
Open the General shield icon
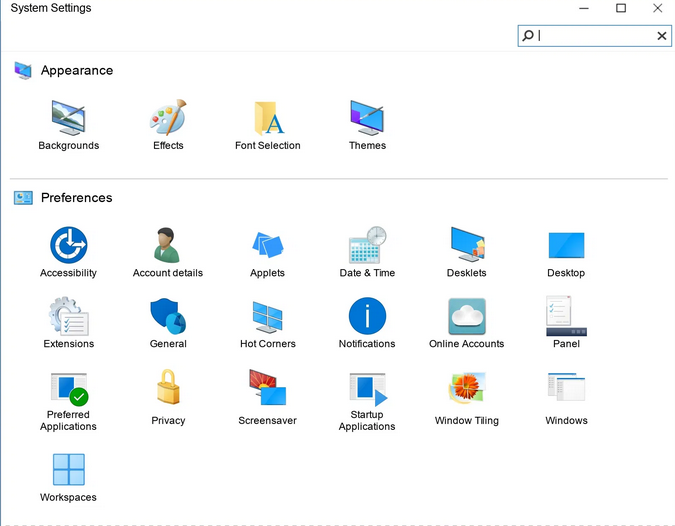tap(168, 316)
